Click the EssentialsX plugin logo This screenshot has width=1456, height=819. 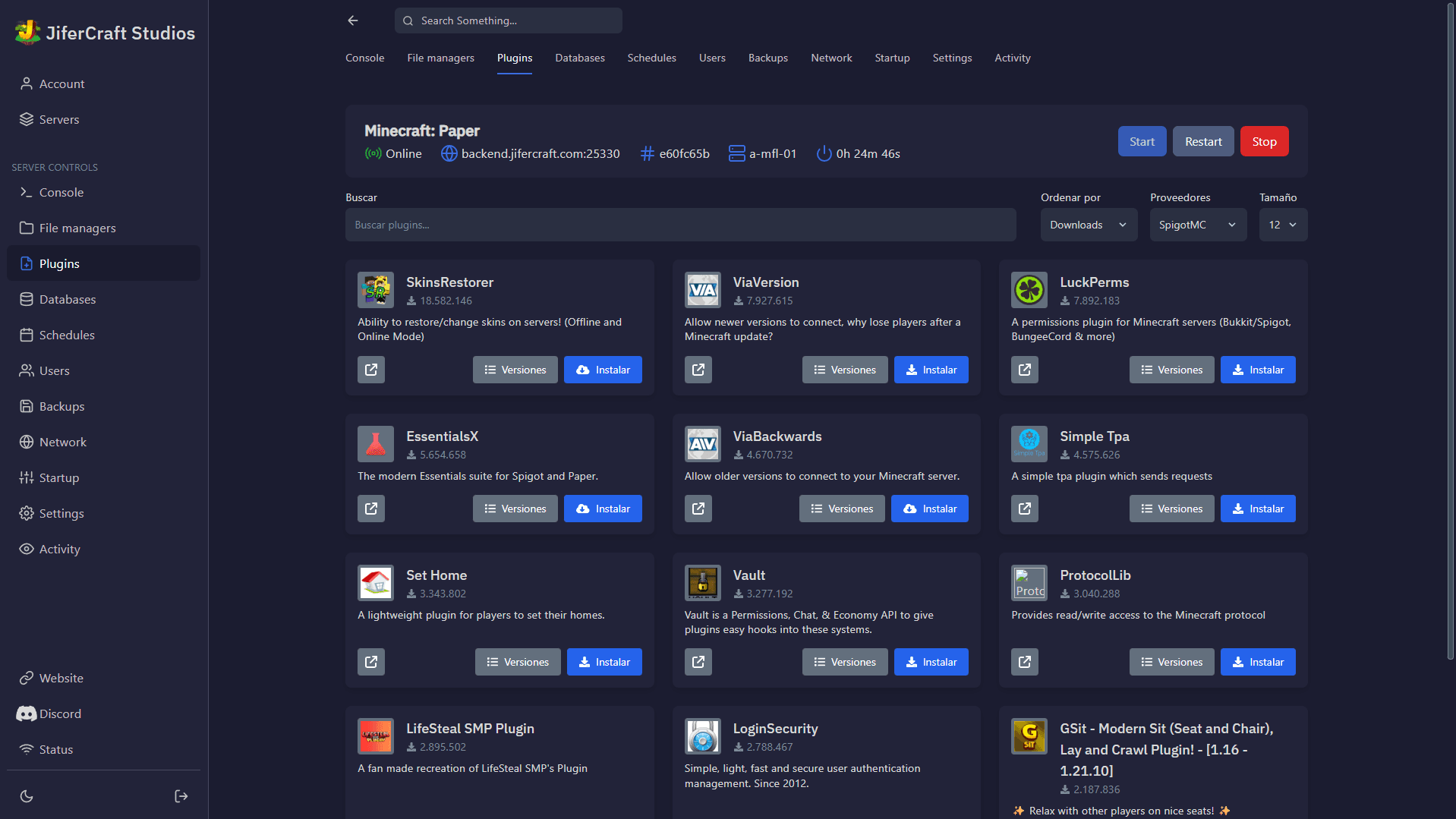tap(375, 444)
